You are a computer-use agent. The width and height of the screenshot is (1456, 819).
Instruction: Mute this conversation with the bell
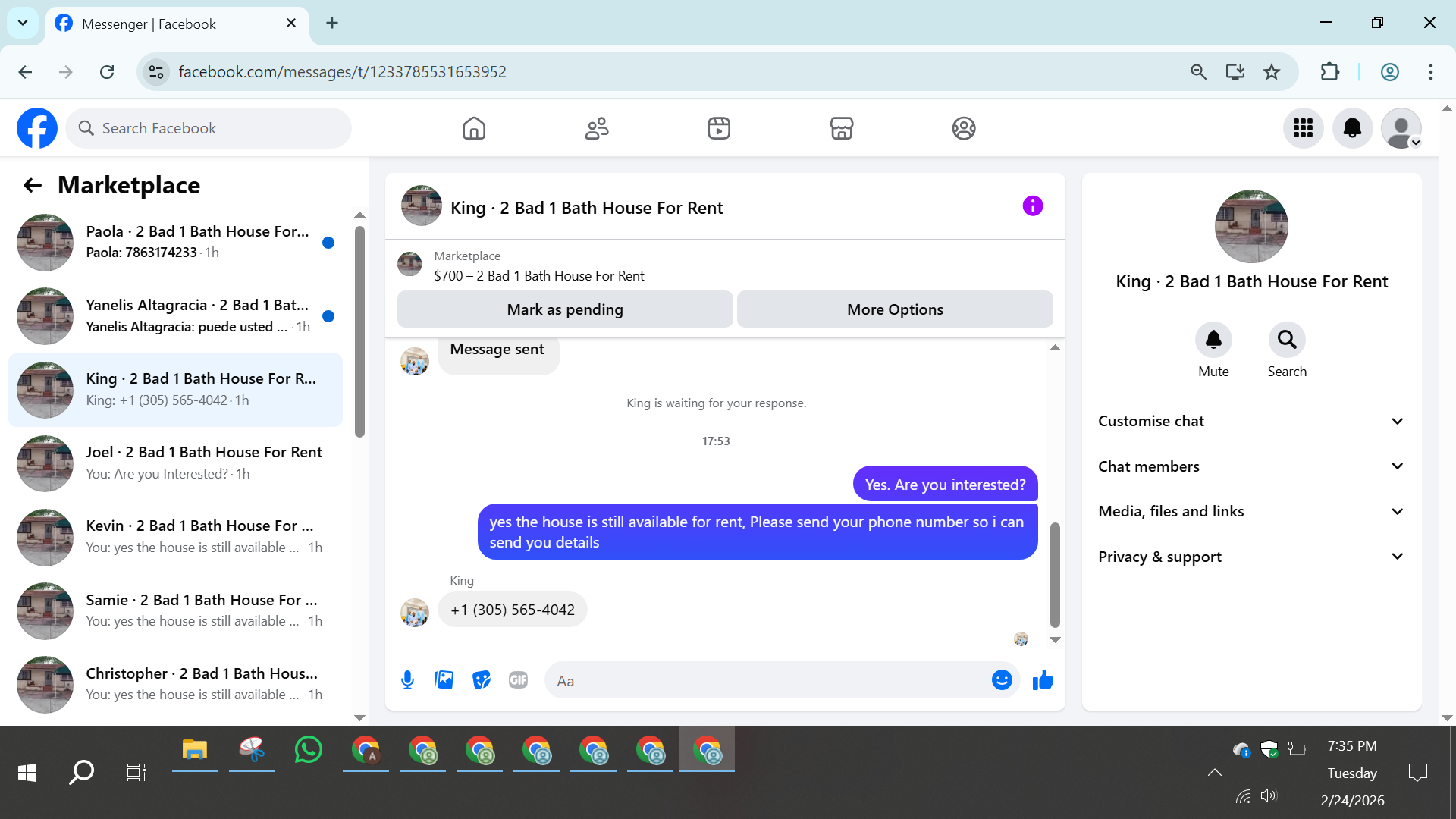(x=1213, y=340)
